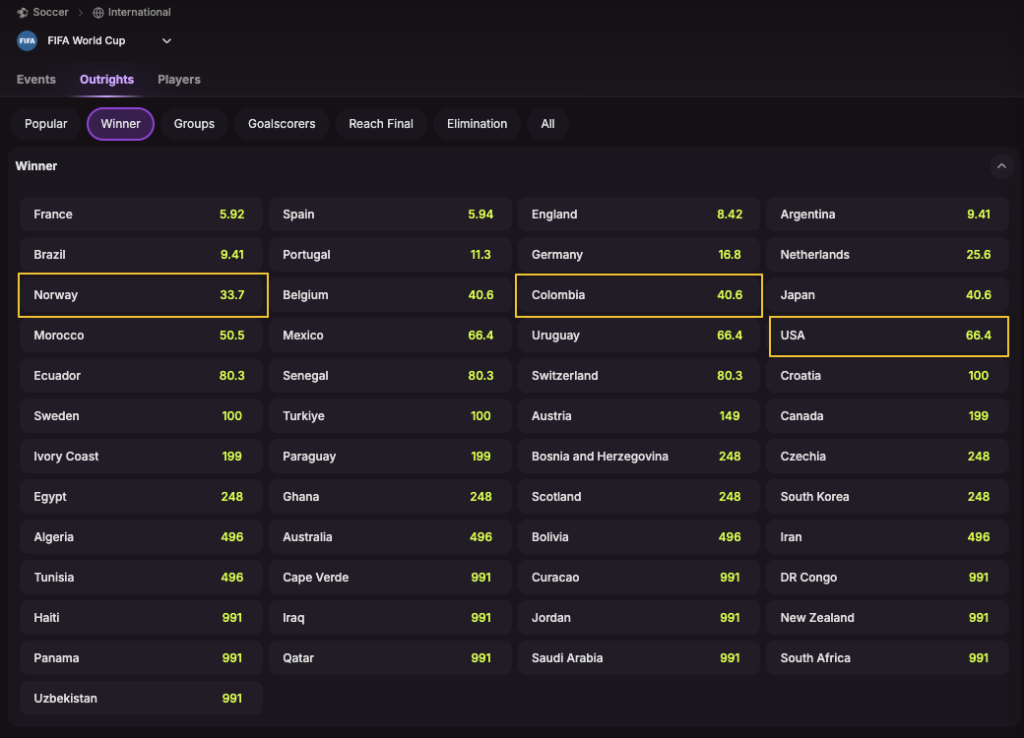Screen dimensions: 1024x738
Task: Select the Outrights tab
Action: [107, 80]
